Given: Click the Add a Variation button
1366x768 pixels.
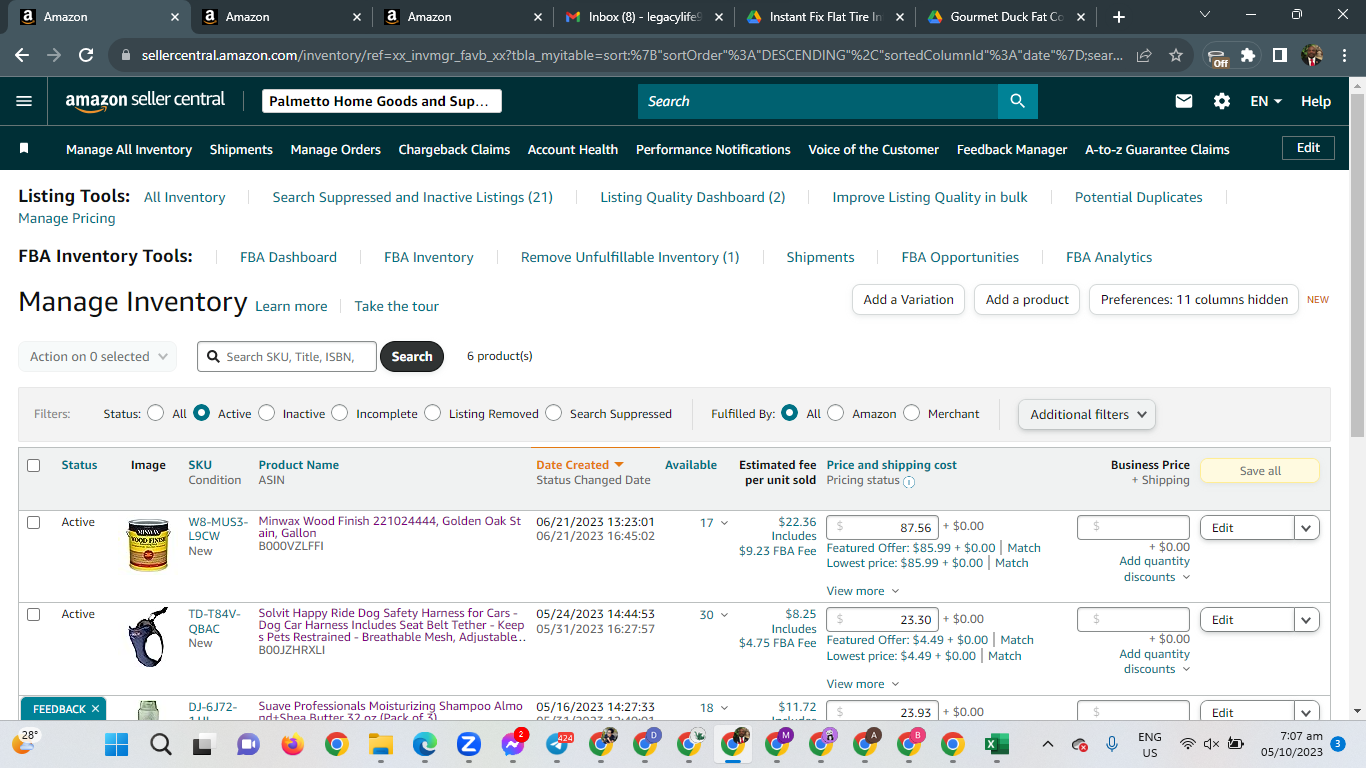Looking at the screenshot, I should 908,299.
